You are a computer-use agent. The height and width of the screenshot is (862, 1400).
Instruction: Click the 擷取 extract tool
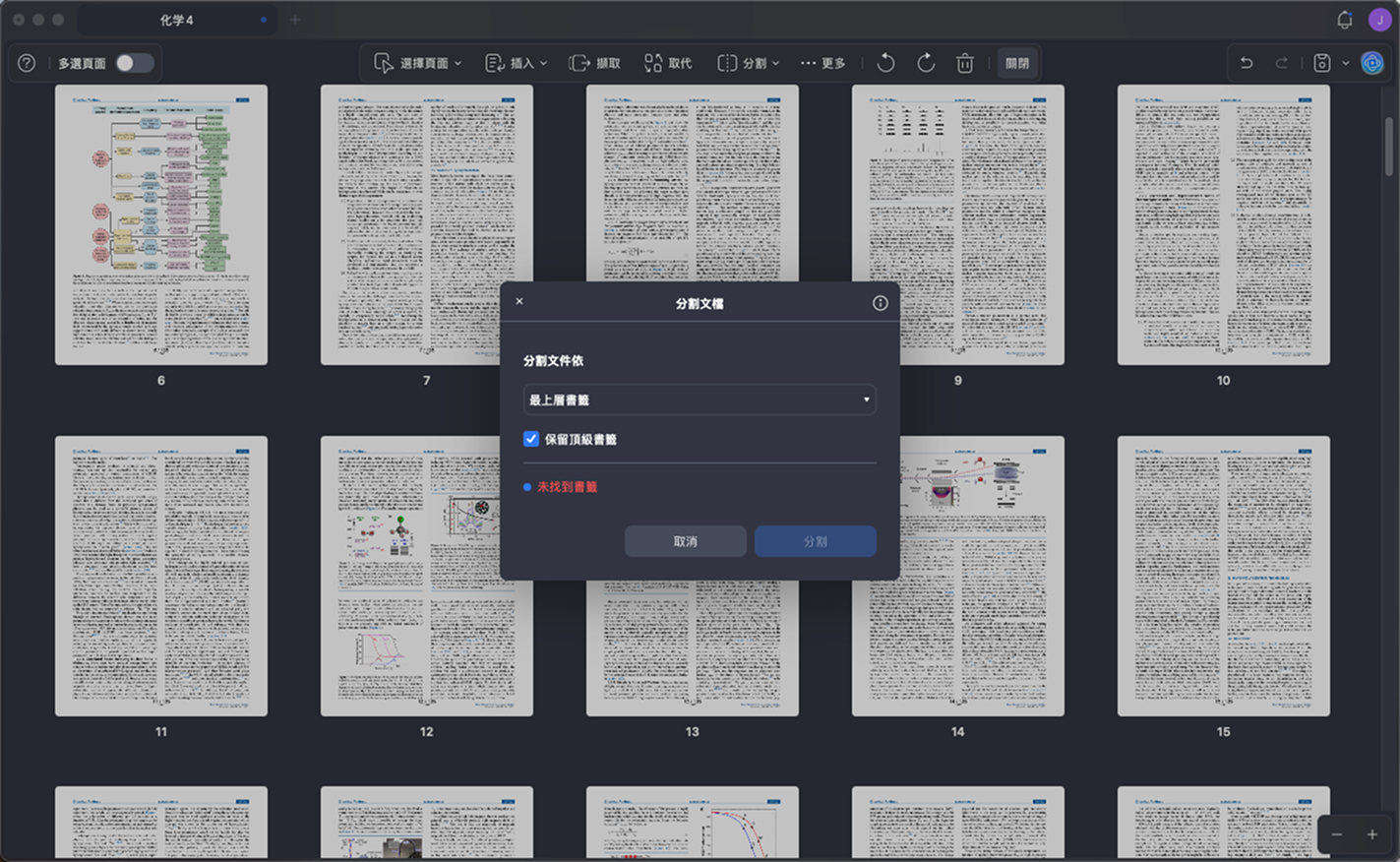pyautogui.click(x=595, y=63)
